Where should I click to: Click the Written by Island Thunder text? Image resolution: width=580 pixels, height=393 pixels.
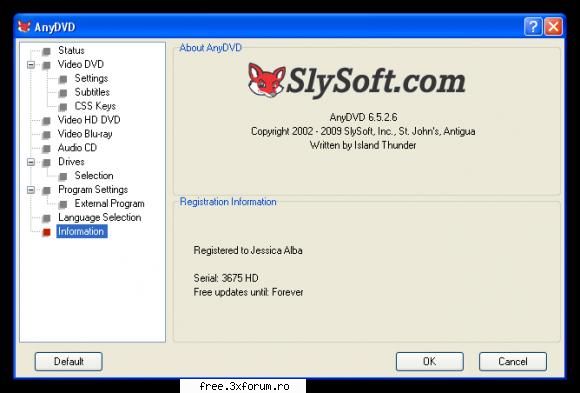363,145
